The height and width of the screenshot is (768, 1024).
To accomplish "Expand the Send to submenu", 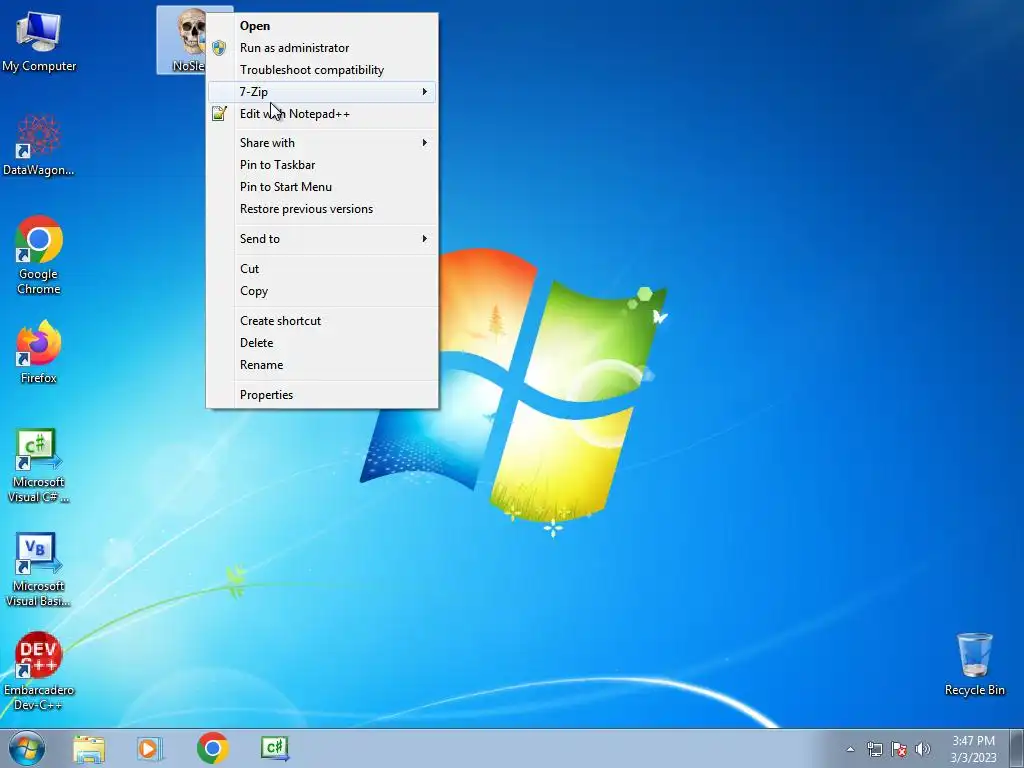I will tap(322, 238).
